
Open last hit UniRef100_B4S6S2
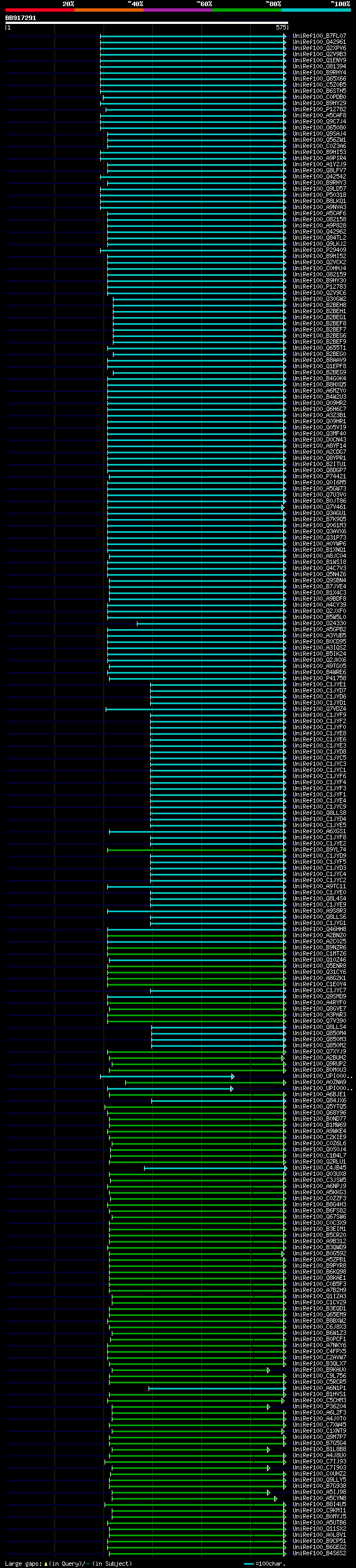[319, 1553]
